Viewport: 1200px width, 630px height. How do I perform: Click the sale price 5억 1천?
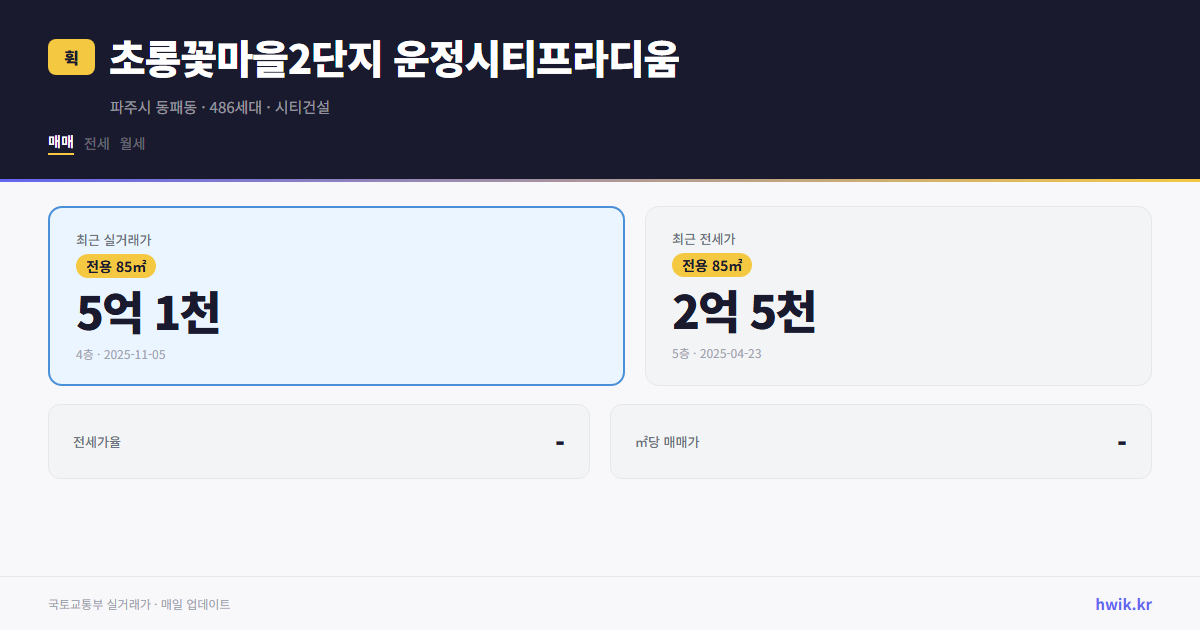tap(148, 314)
